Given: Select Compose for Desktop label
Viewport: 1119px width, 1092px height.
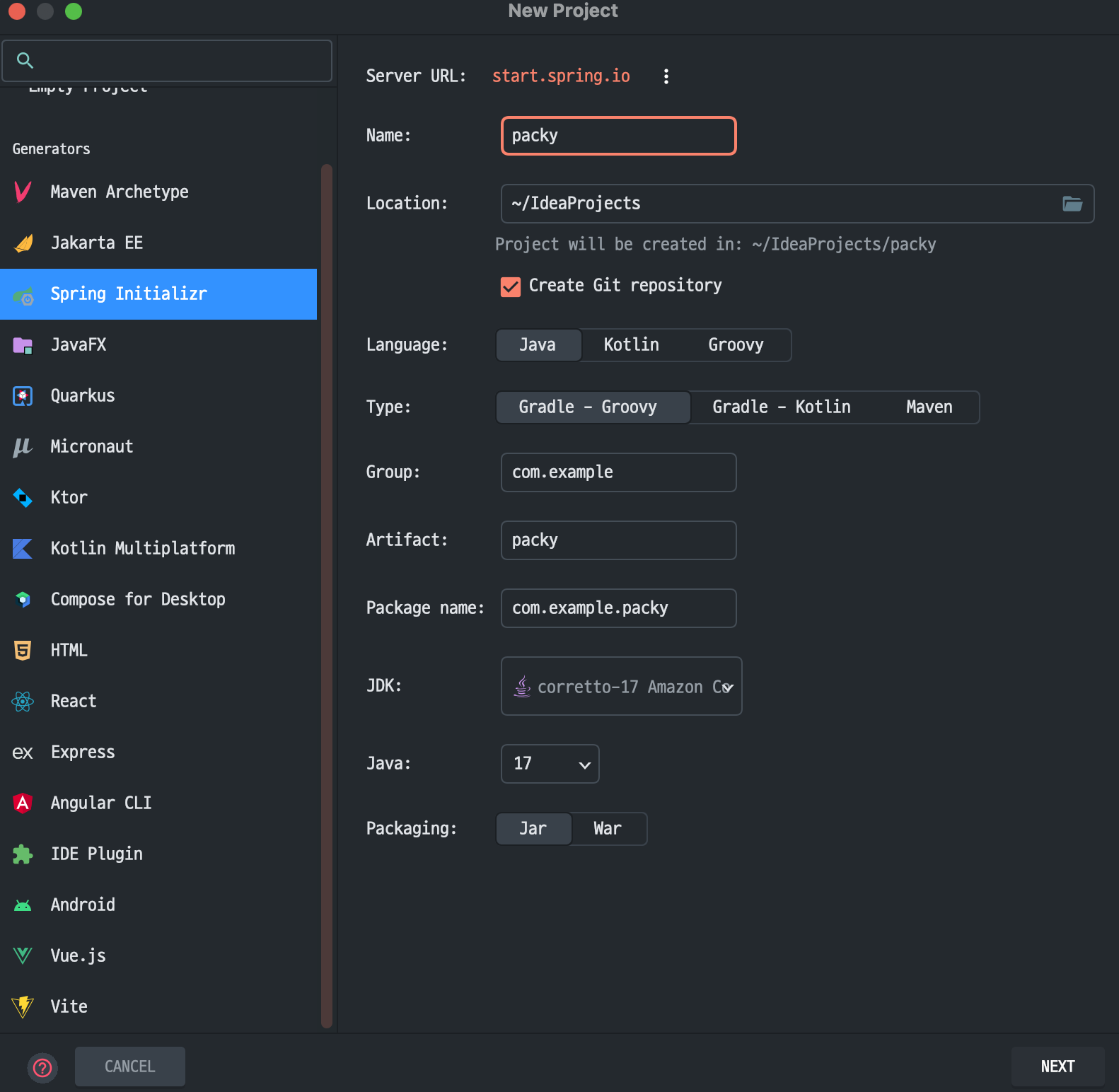Looking at the screenshot, I should tap(138, 600).
